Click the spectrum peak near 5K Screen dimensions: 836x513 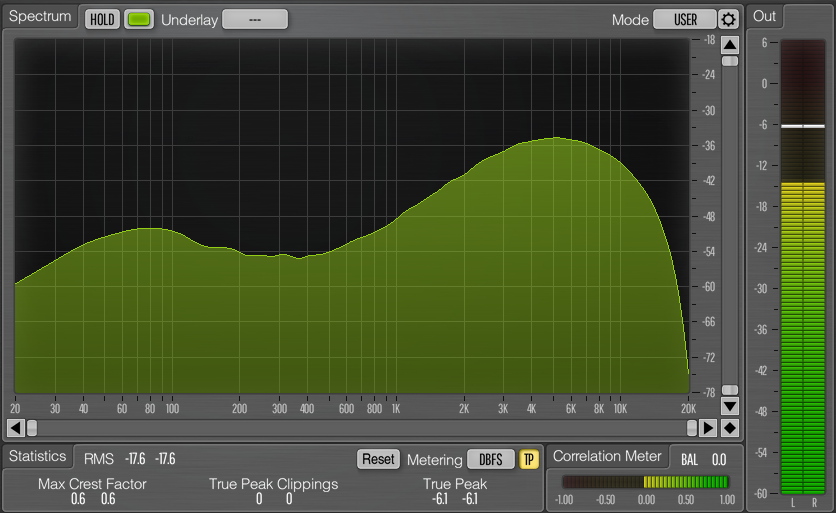556,139
